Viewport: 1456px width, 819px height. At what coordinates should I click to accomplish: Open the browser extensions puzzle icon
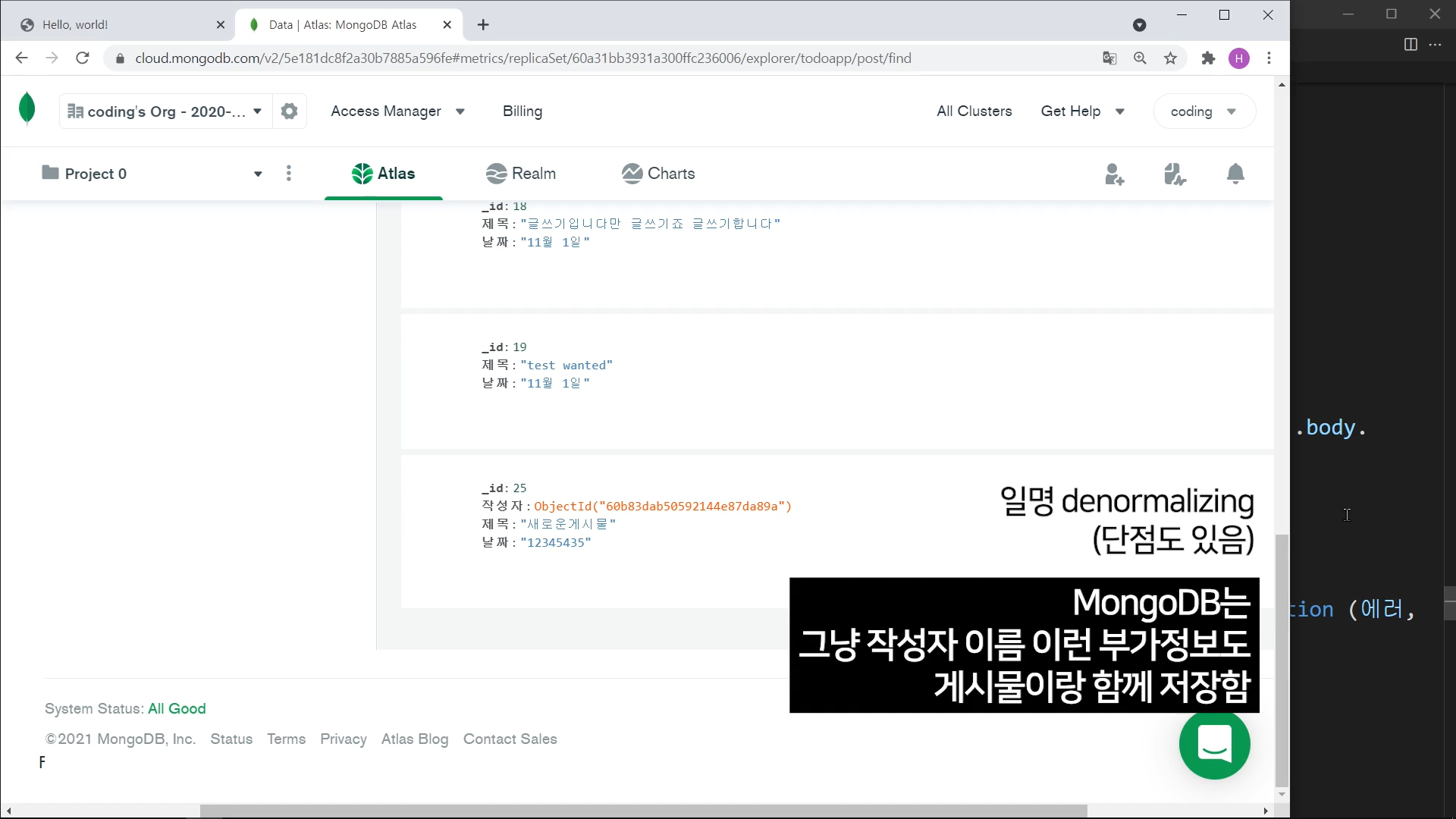1209,58
